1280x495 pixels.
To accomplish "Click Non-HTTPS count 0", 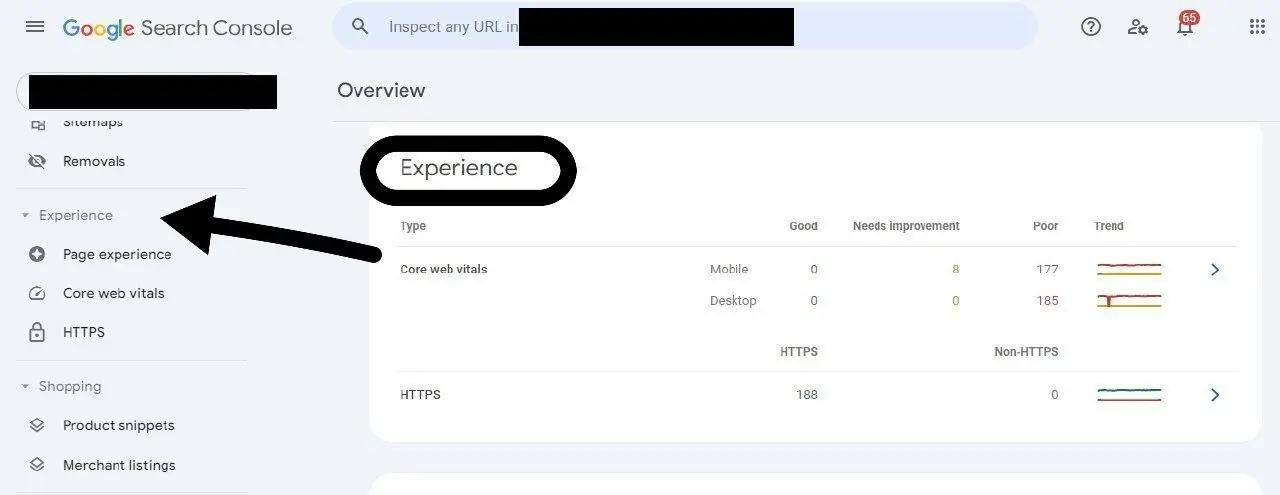I will click(x=1054, y=395).
